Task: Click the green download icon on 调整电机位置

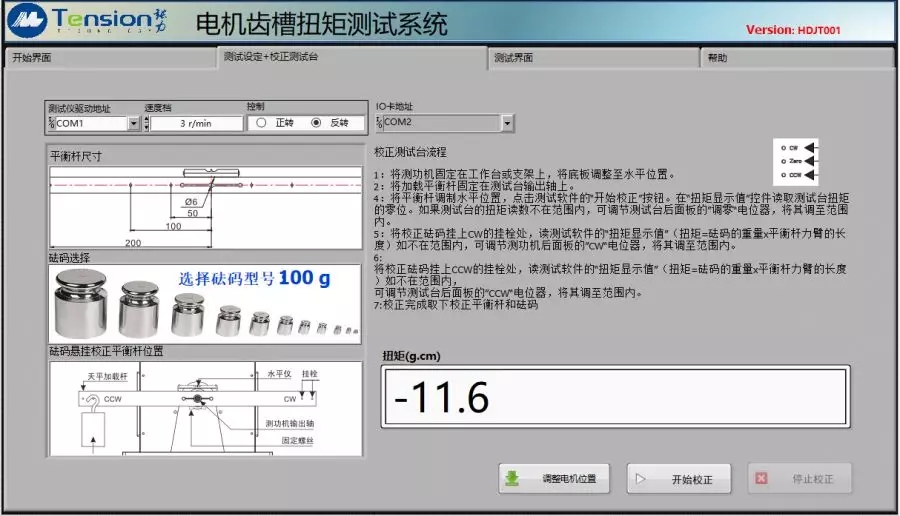Action: pos(512,479)
